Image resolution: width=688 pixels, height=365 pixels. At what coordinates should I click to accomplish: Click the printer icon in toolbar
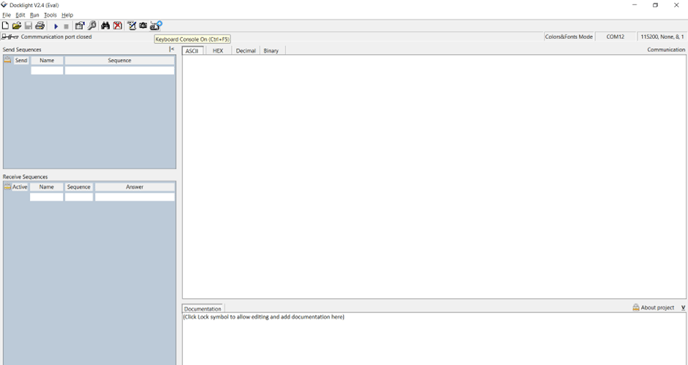click(40, 26)
